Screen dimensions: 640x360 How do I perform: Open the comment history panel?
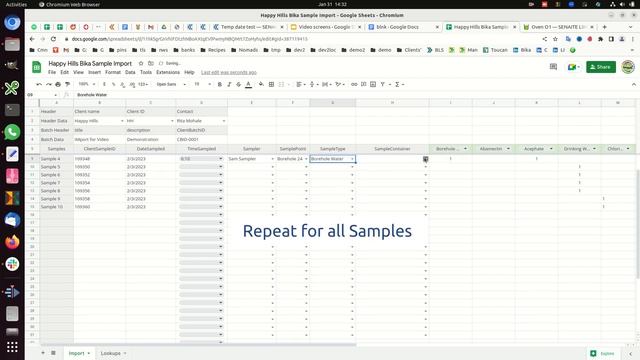pyautogui.click(x=553, y=67)
